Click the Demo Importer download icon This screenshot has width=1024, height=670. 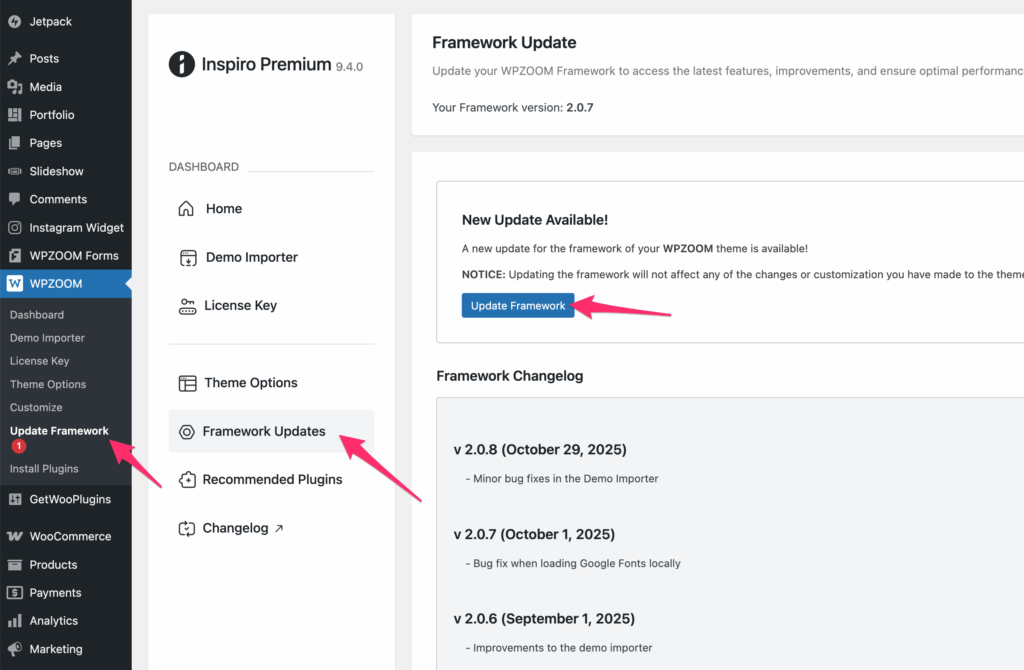coord(187,258)
